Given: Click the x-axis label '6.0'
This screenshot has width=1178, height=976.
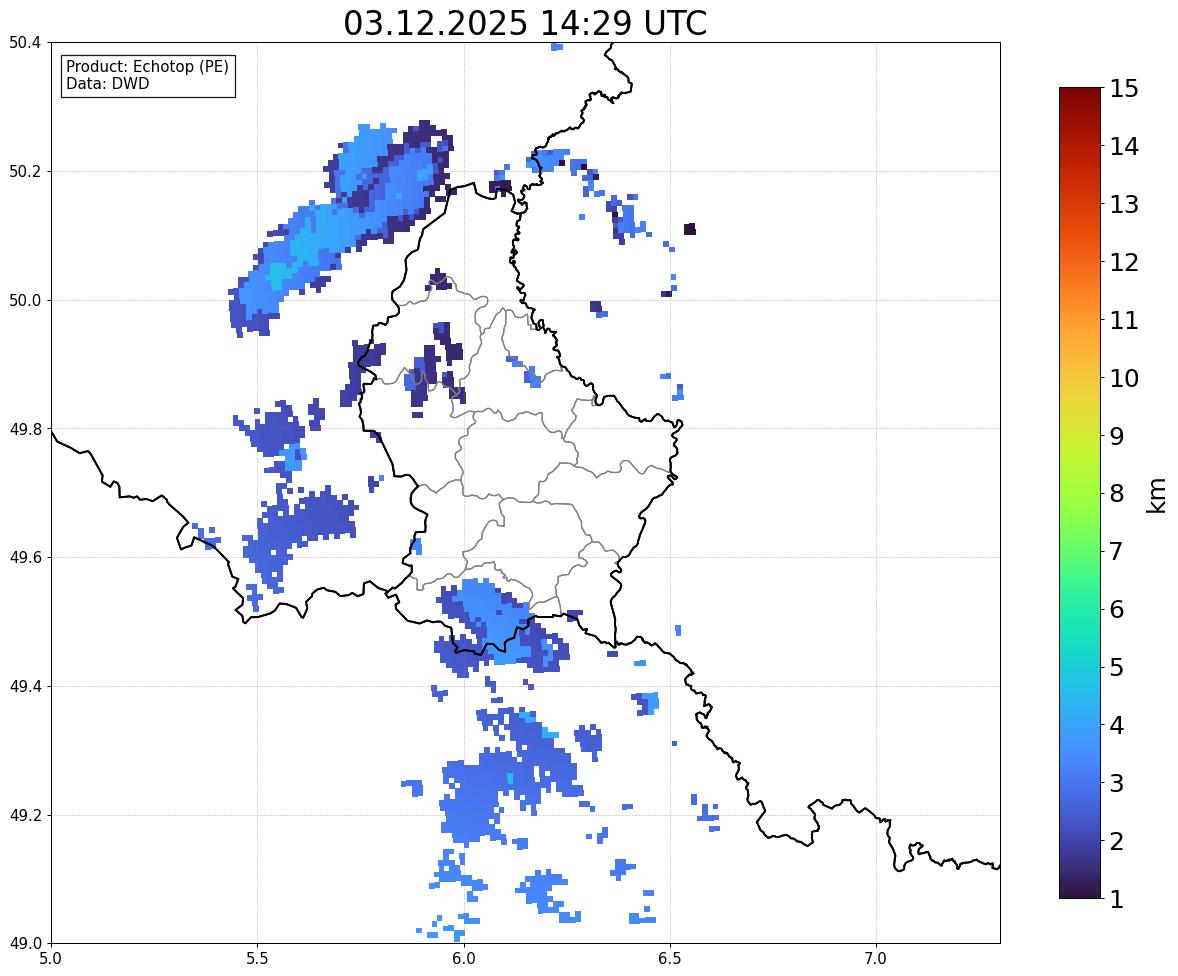Looking at the screenshot, I should click(x=464, y=959).
